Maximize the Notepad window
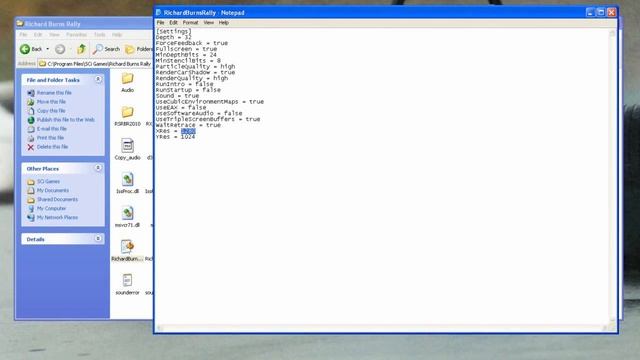This screenshot has width=640, height=360. tap(600, 12)
